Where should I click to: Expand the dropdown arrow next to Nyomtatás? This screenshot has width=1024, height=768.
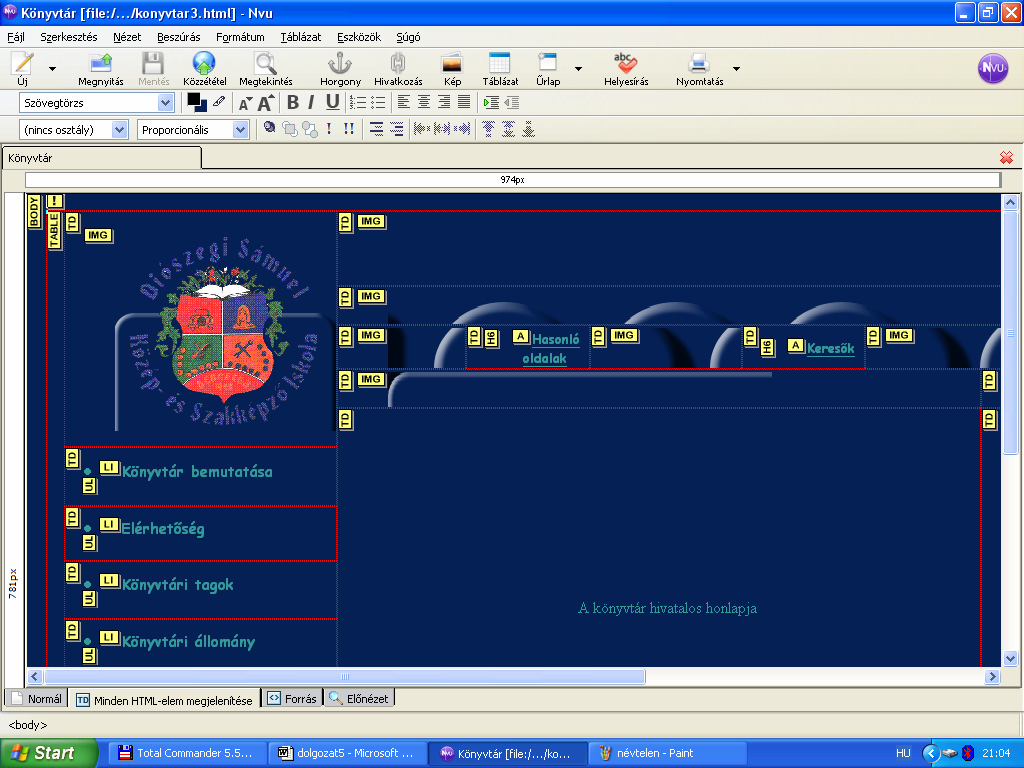[736, 69]
